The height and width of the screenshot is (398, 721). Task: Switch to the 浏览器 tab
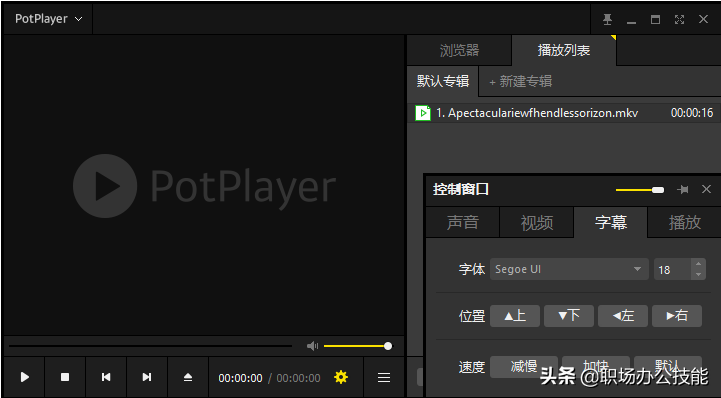click(459, 50)
